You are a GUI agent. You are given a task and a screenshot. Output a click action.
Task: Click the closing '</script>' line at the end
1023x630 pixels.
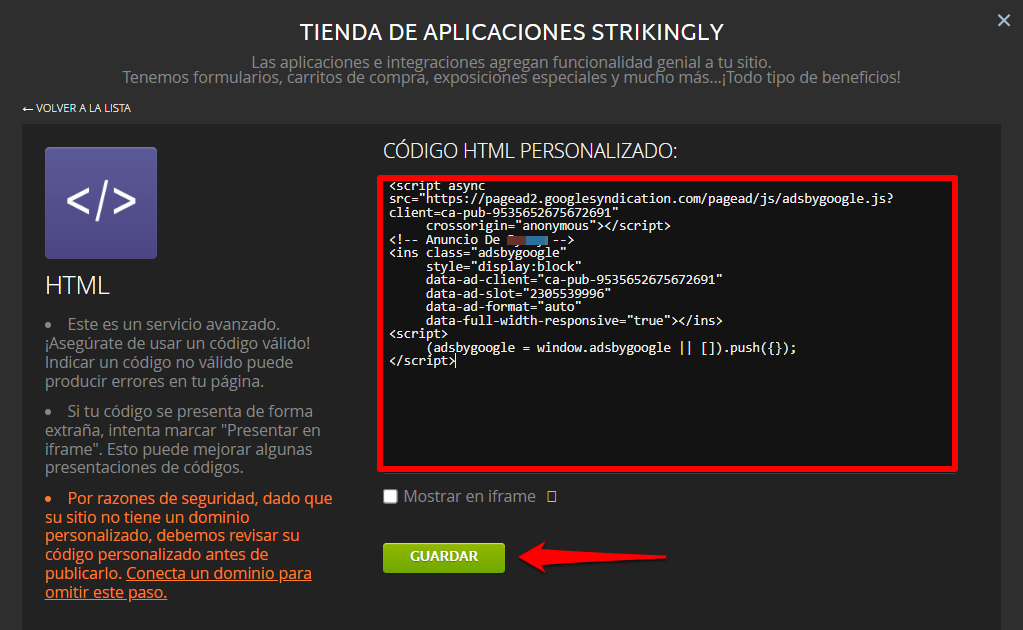pos(421,361)
